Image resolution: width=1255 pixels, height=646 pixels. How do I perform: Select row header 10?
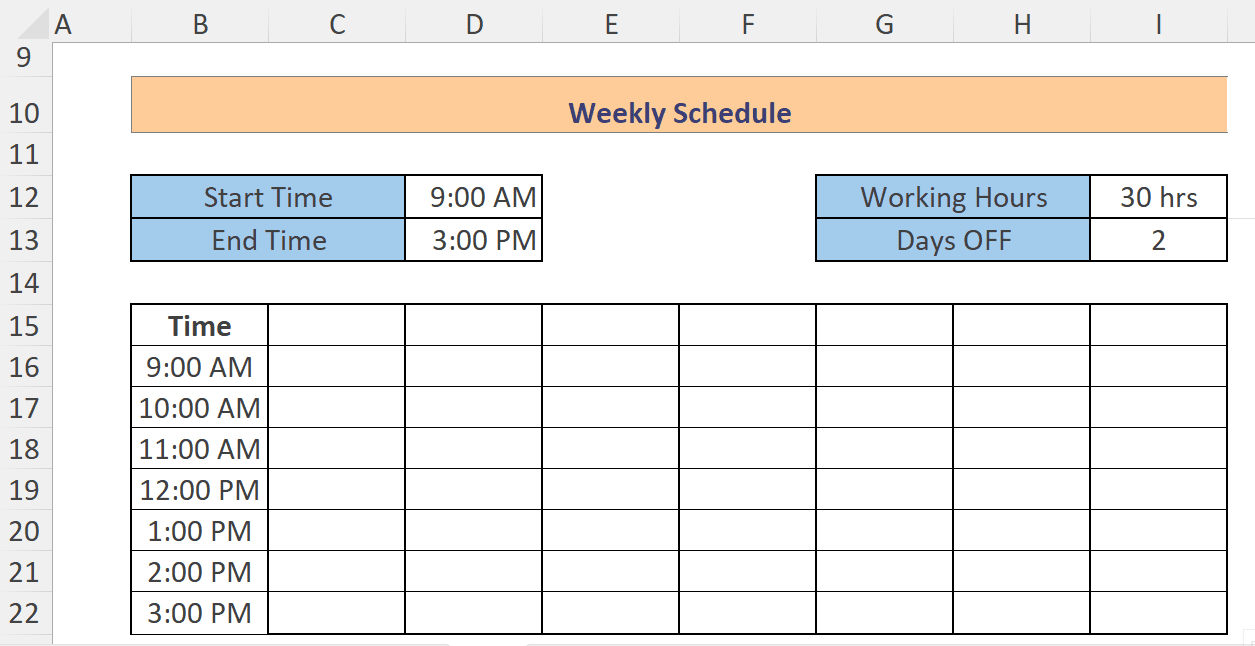(x=25, y=113)
